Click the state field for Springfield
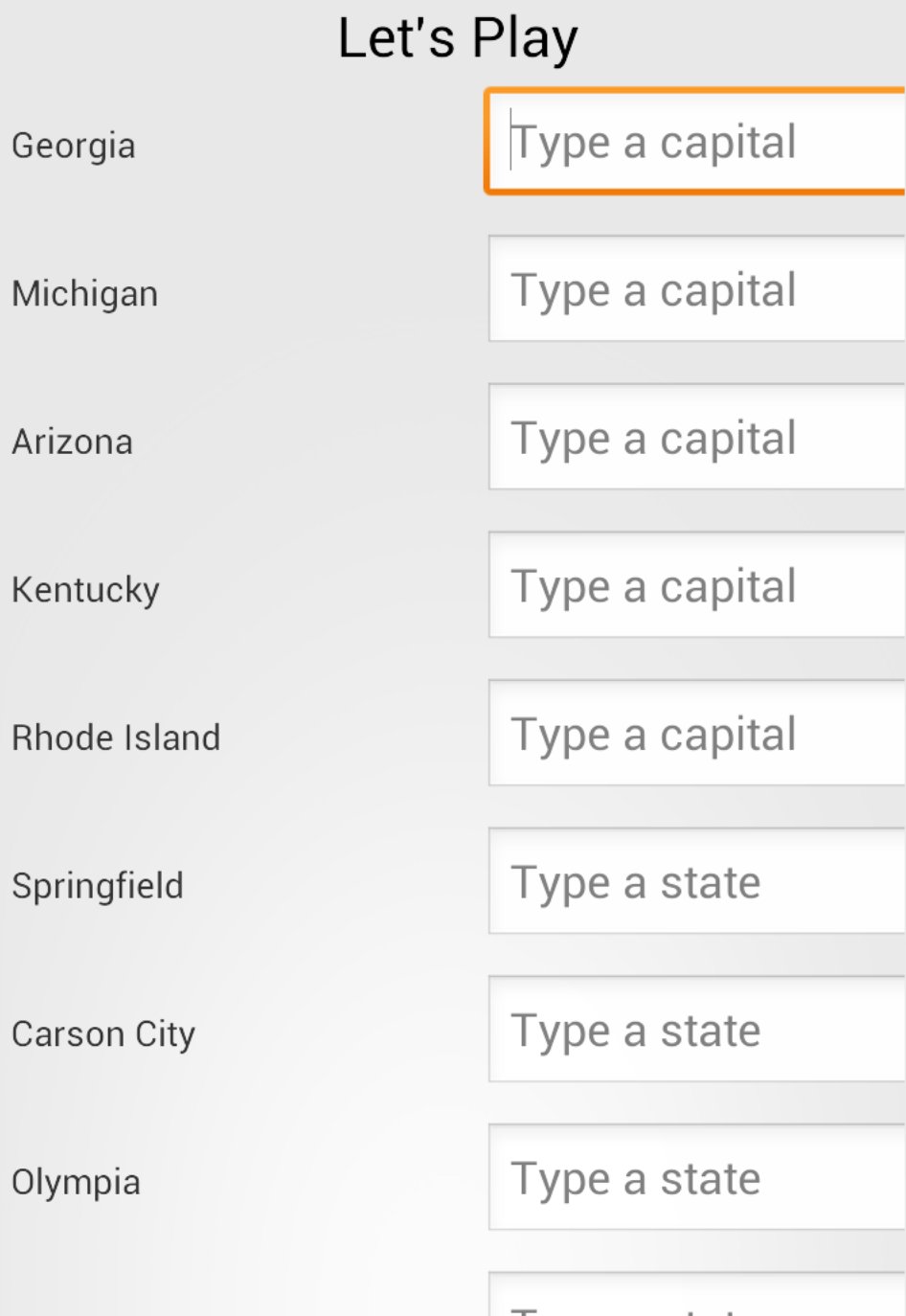Screen dimensions: 906x1316 click(696, 882)
